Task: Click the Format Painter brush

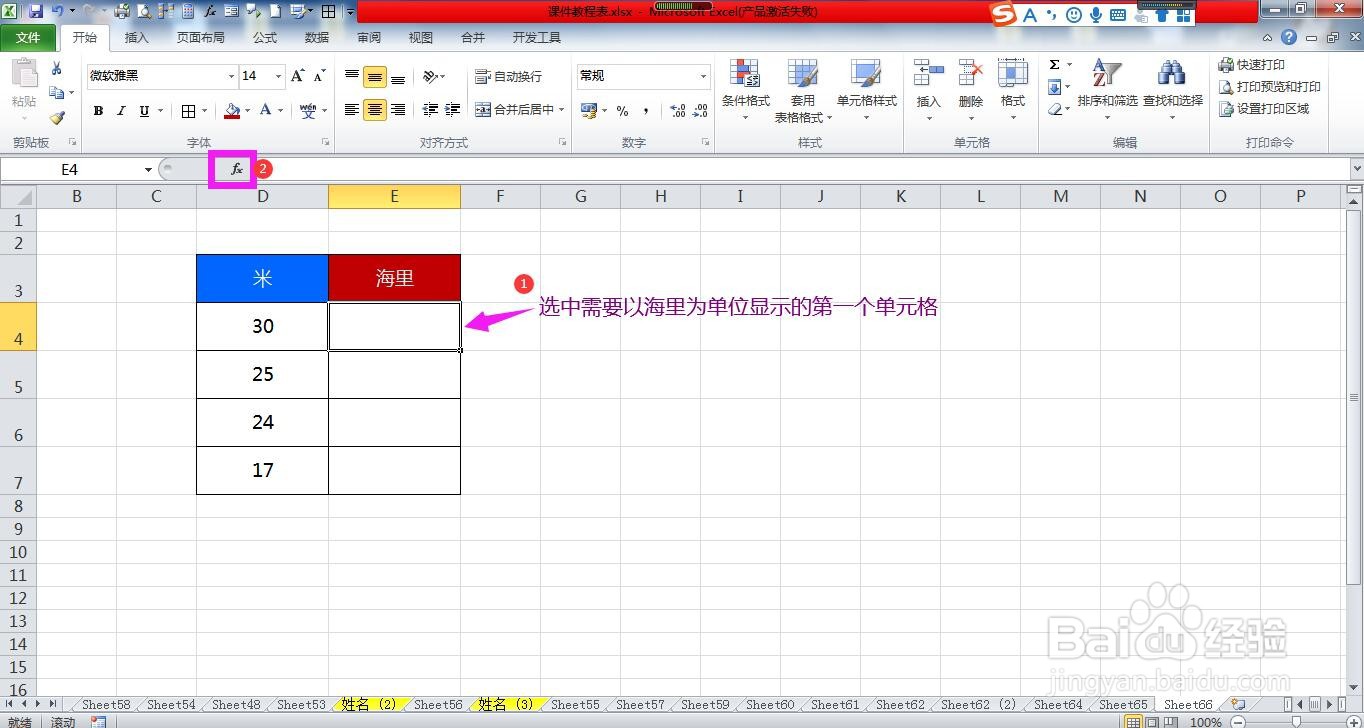Action: pos(57,117)
